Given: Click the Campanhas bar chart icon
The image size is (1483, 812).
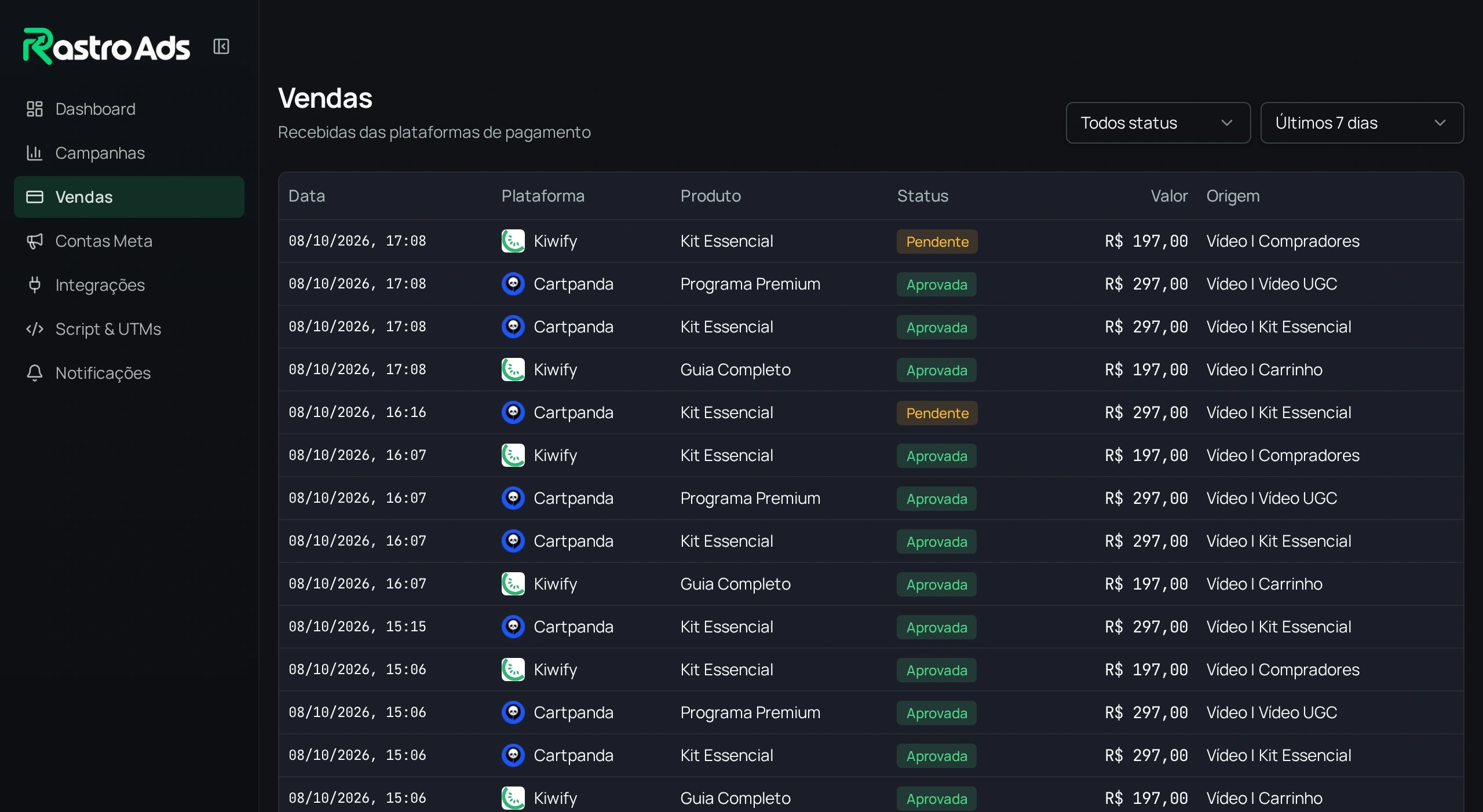Looking at the screenshot, I should click(x=35, y=153).
